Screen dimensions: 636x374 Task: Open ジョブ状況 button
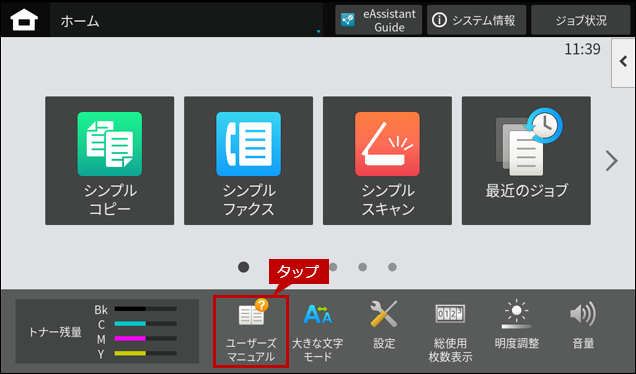click(580, 20)
